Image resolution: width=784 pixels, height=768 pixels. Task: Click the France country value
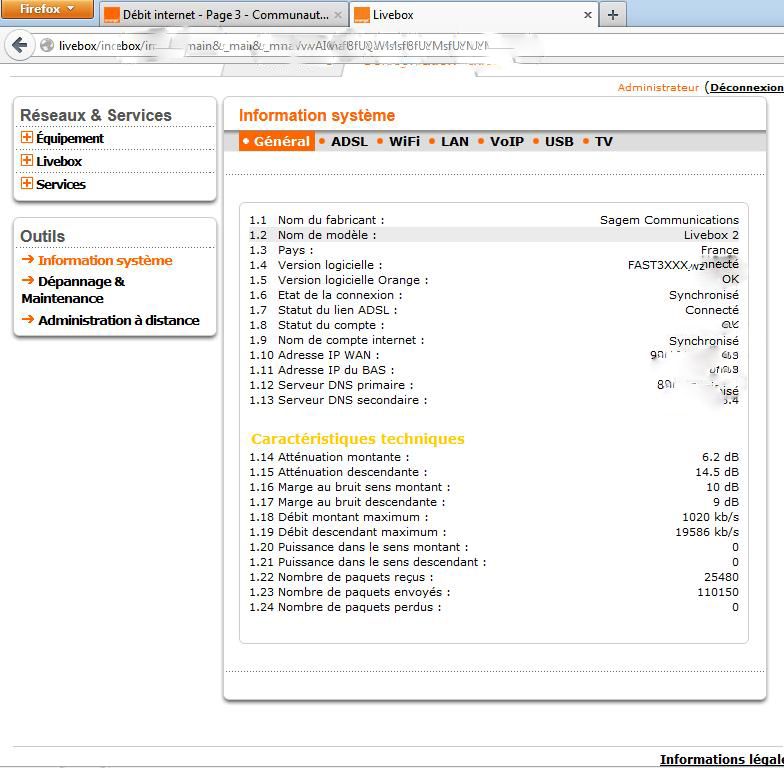click(720, 250)
